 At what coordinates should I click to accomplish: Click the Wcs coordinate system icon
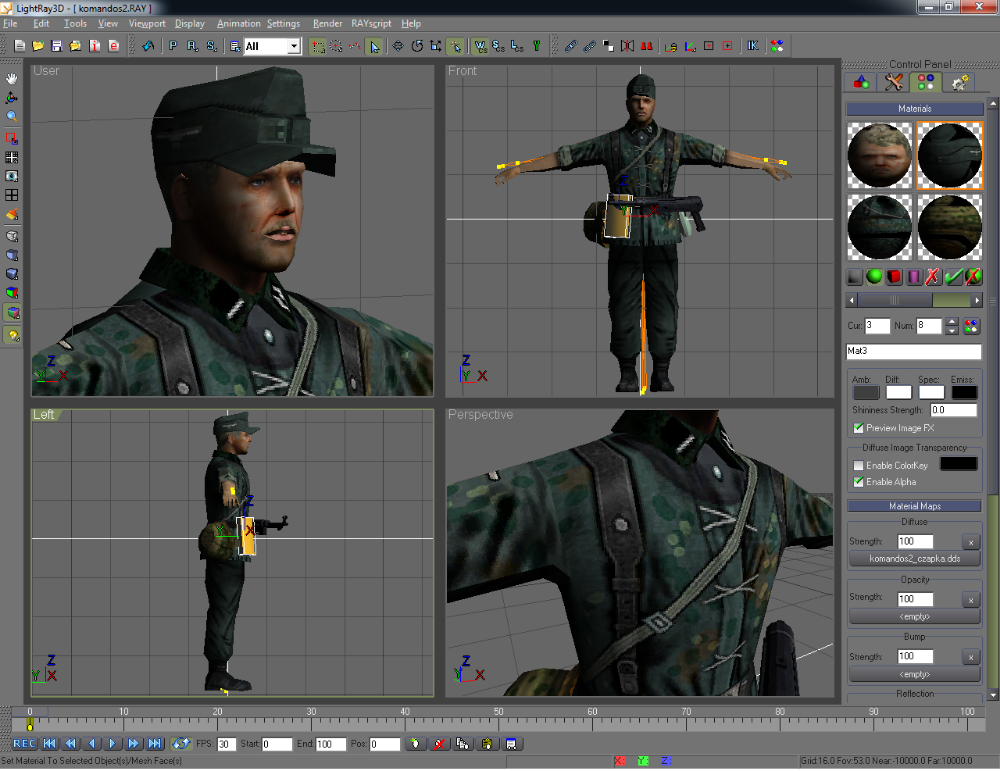480,46
